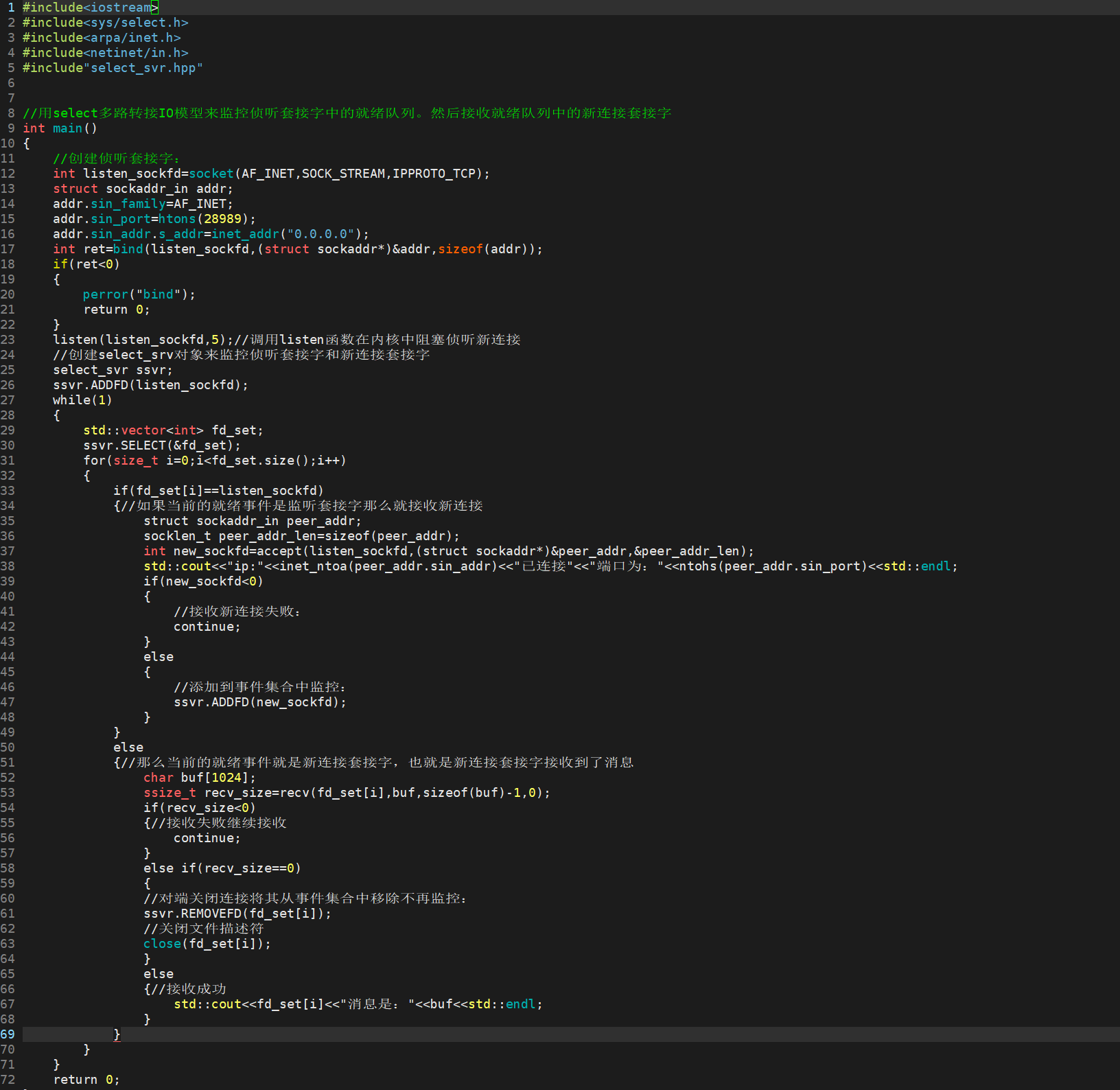Click ssvr.SELECT(&fd_set); line

tap(162, 445)
